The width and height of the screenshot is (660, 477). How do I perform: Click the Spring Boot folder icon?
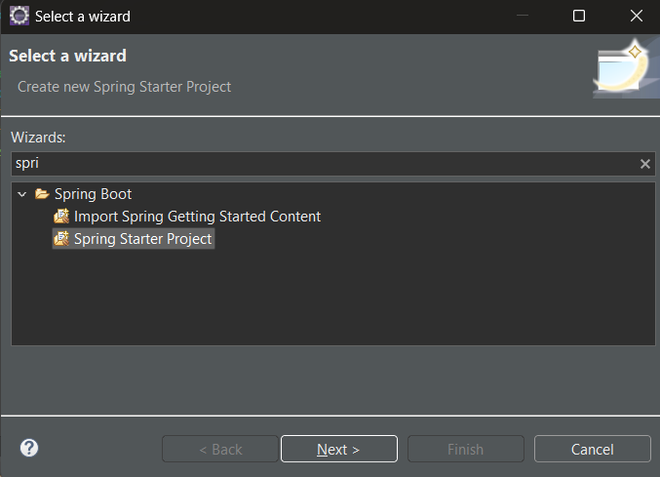coord(42,194)
